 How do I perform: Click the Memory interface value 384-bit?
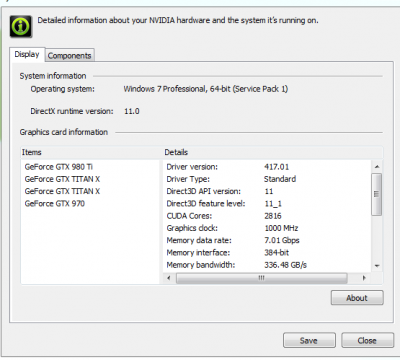277,253
